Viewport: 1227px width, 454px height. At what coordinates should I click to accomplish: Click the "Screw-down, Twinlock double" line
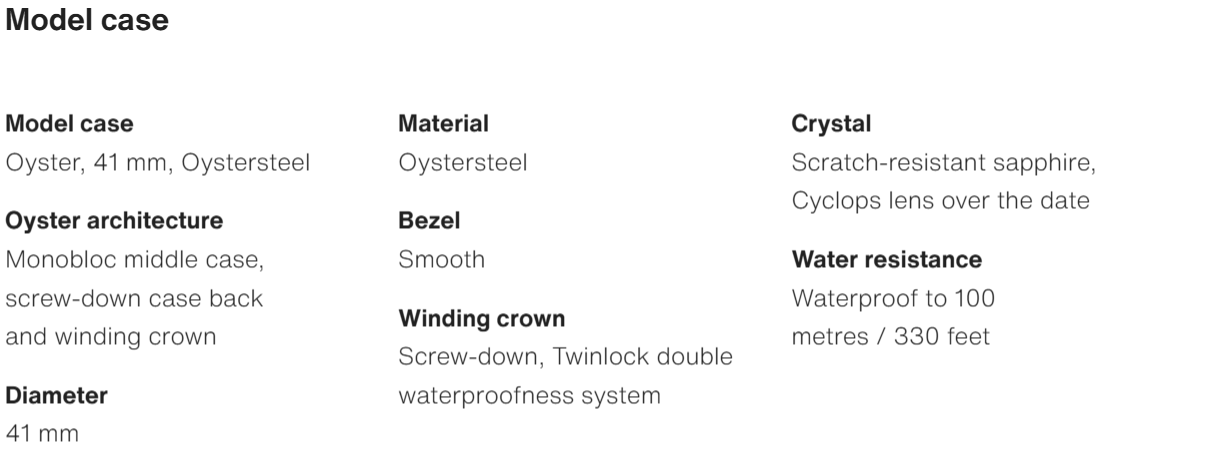565,357
